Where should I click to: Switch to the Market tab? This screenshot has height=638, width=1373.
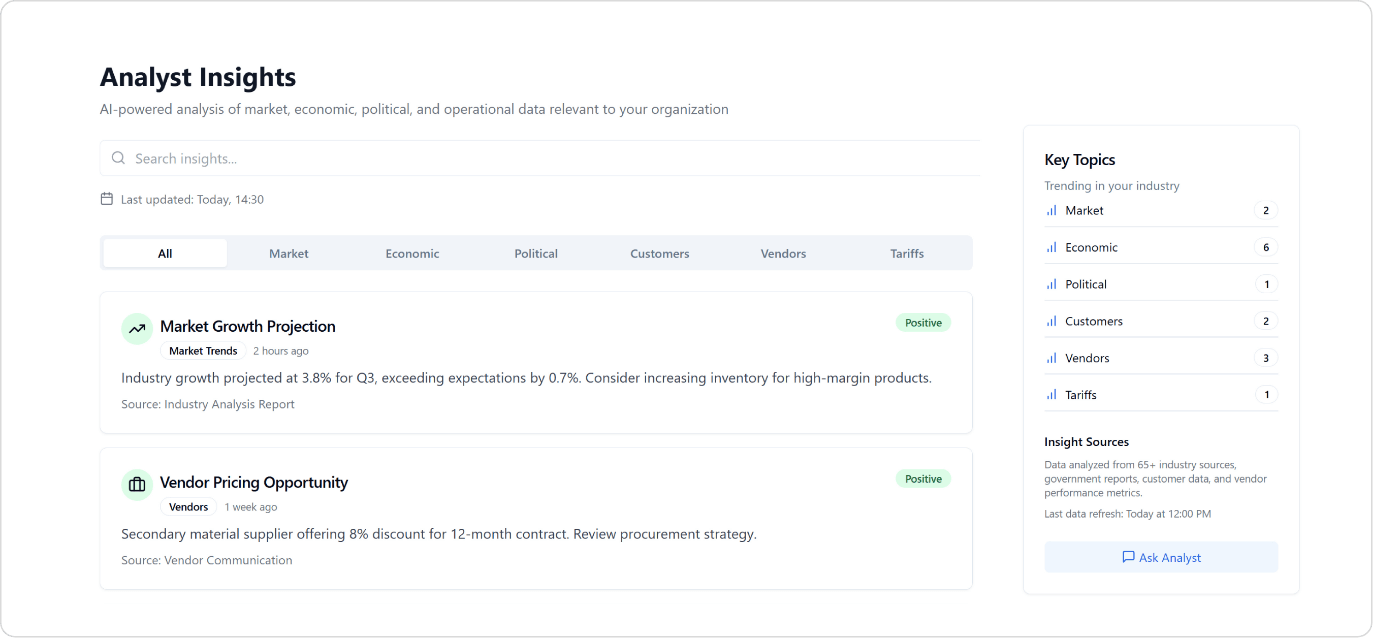[289, 254]
